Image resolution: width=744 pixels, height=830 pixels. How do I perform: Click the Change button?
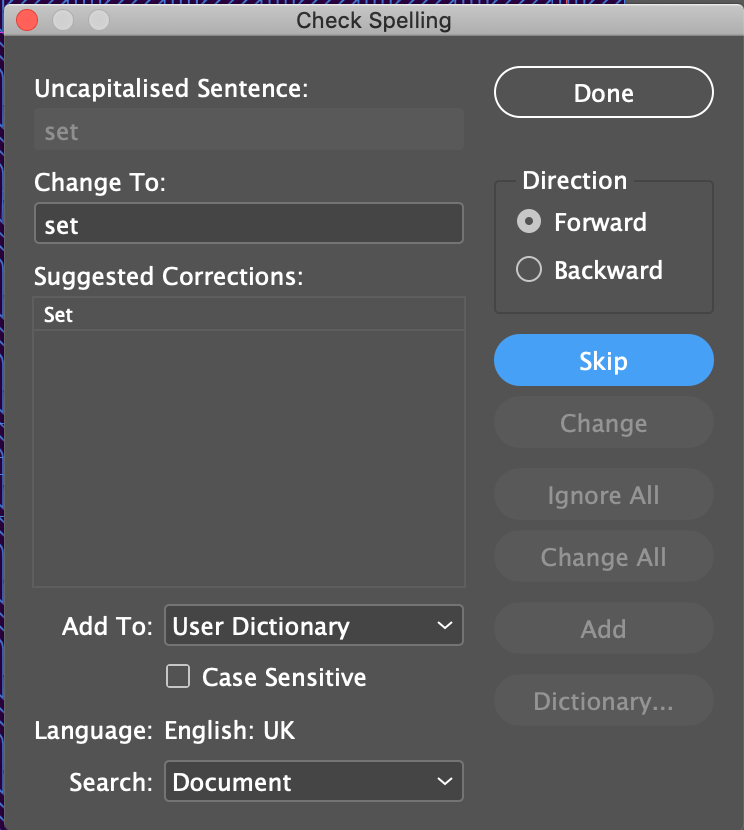(603, 423)
